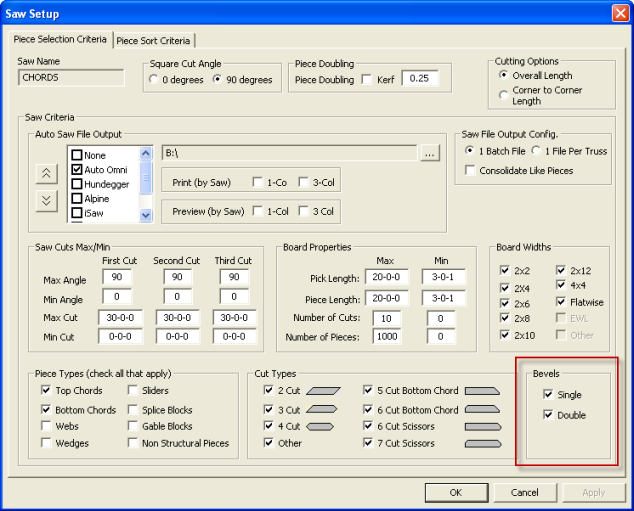Click the move-up double chevron button
This screenshot has width=634, height=511.
(46, 174)
